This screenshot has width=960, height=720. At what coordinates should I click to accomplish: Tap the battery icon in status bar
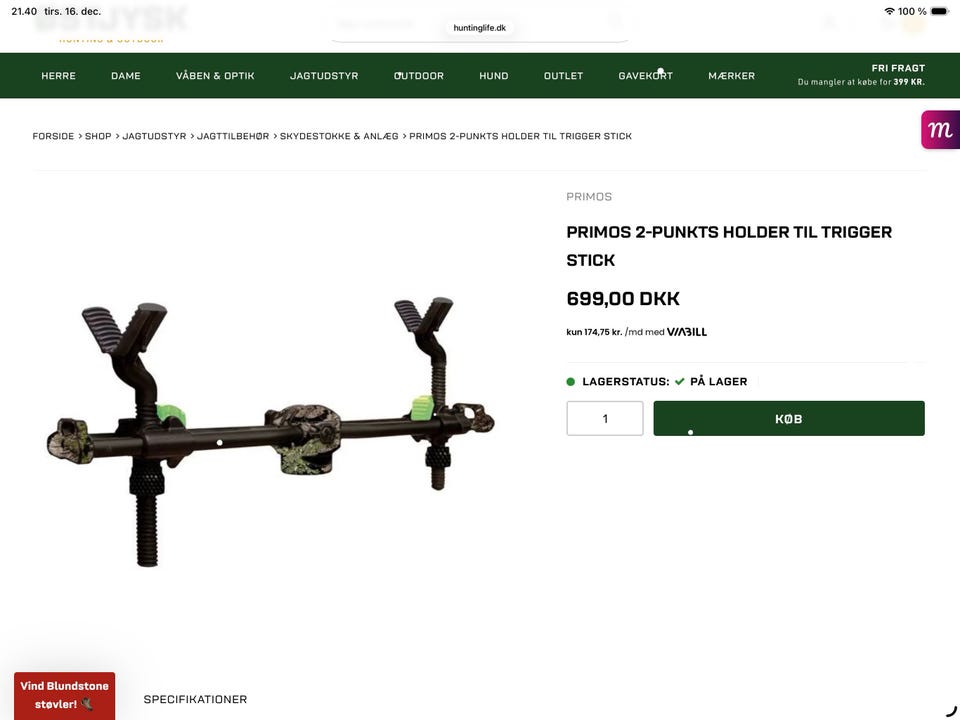pos(940,11)
